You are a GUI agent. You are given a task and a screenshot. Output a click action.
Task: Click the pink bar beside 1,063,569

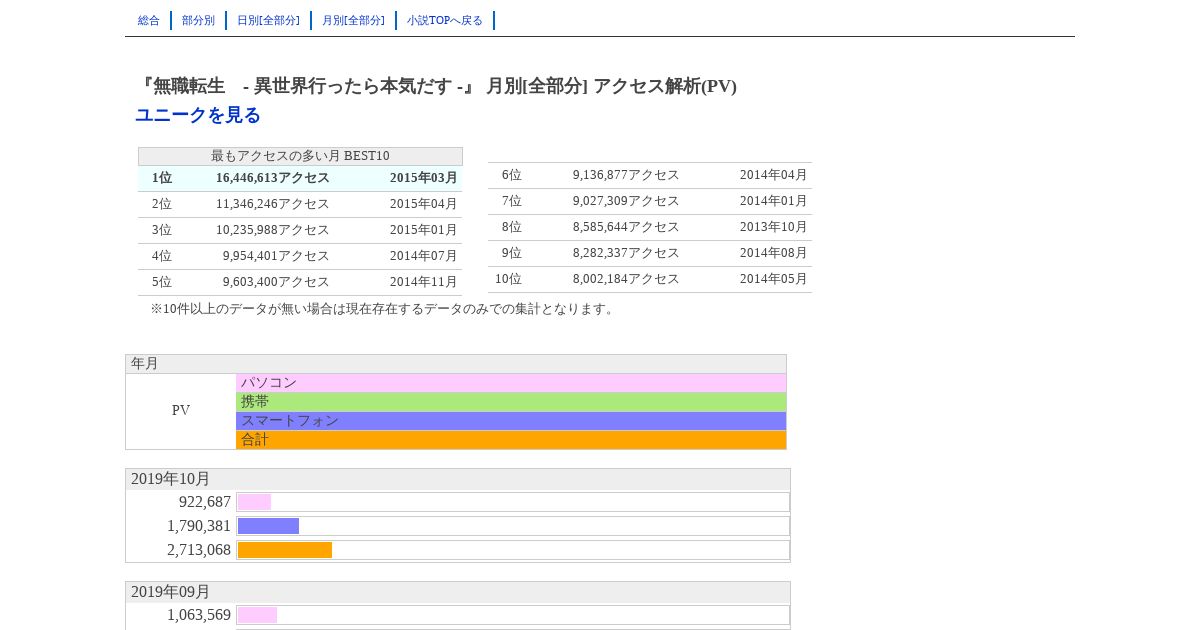258,615
